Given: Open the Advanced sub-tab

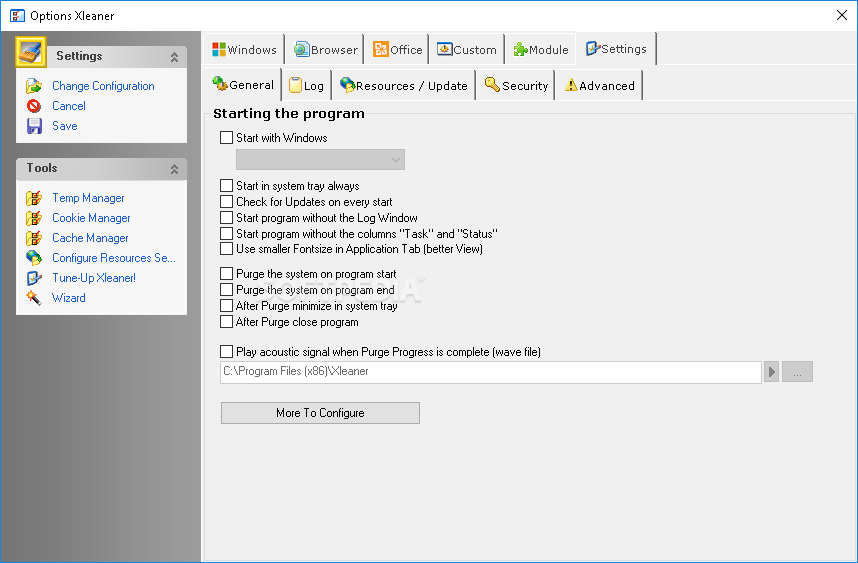Looking at the screenshot, I should pos(599,85).
